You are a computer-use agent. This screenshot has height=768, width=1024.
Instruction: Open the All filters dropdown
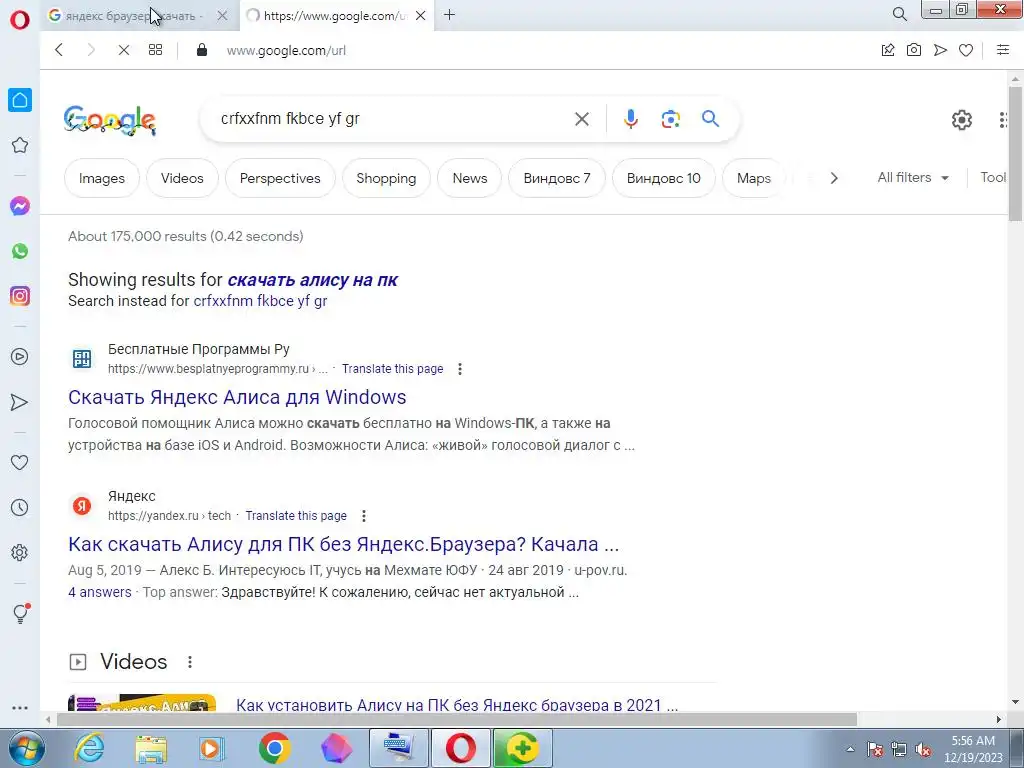(x=913, y=178)
